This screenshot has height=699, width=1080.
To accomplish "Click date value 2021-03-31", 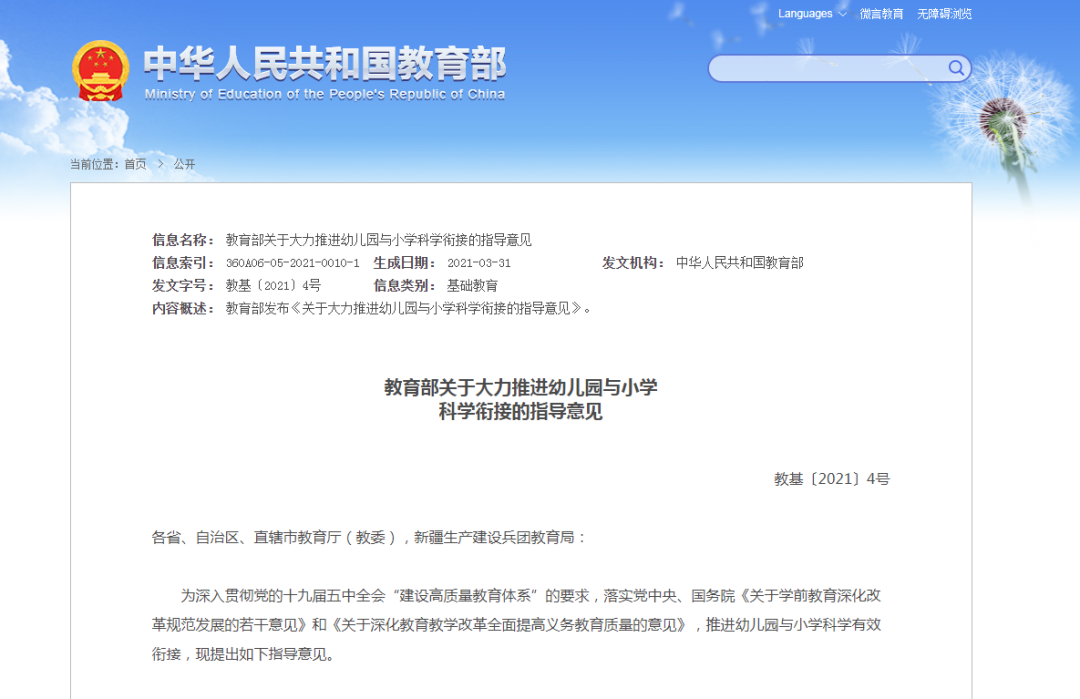I will click(x=479, y=263).
